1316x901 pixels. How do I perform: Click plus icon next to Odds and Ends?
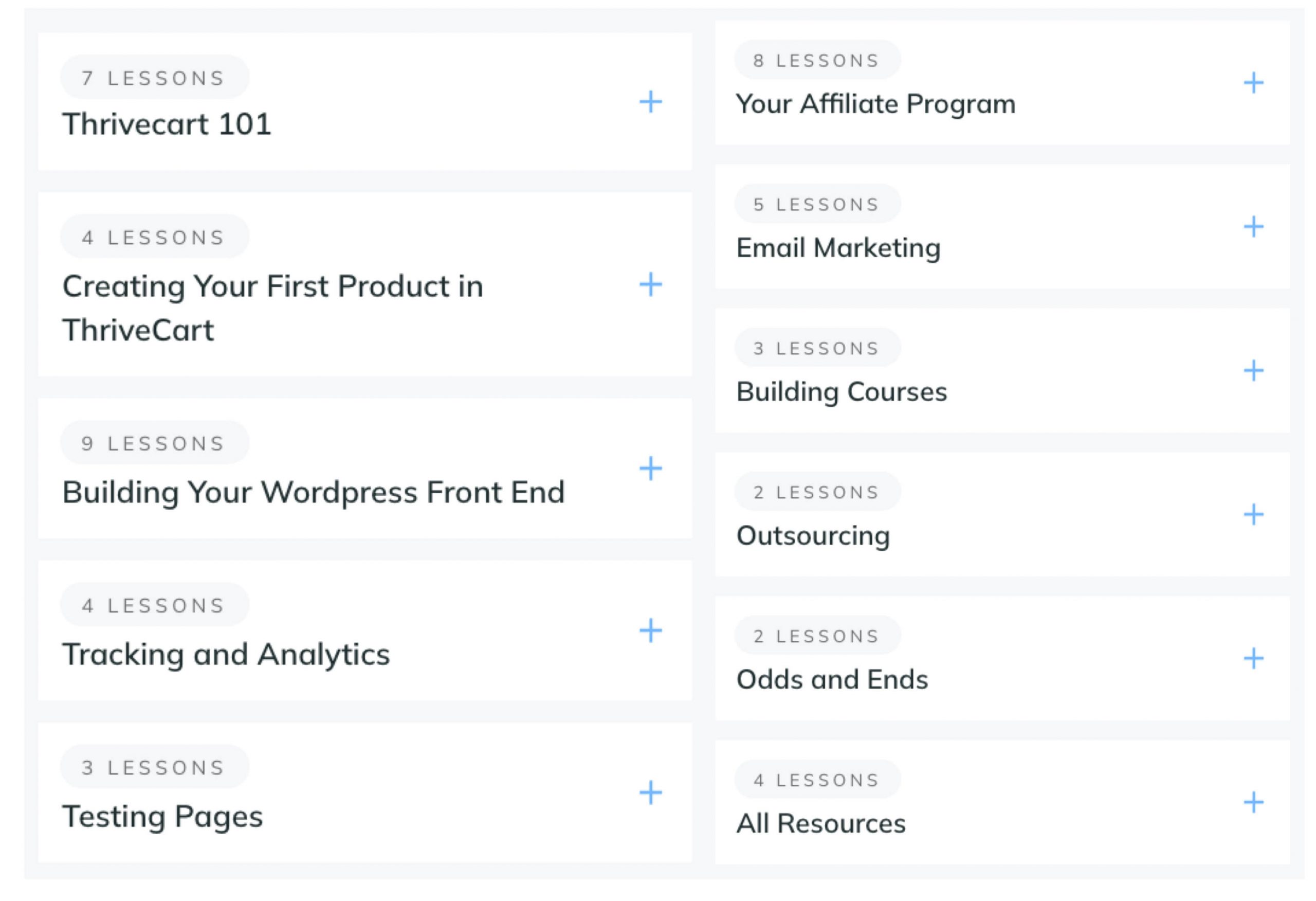[x=1253, y=658]
